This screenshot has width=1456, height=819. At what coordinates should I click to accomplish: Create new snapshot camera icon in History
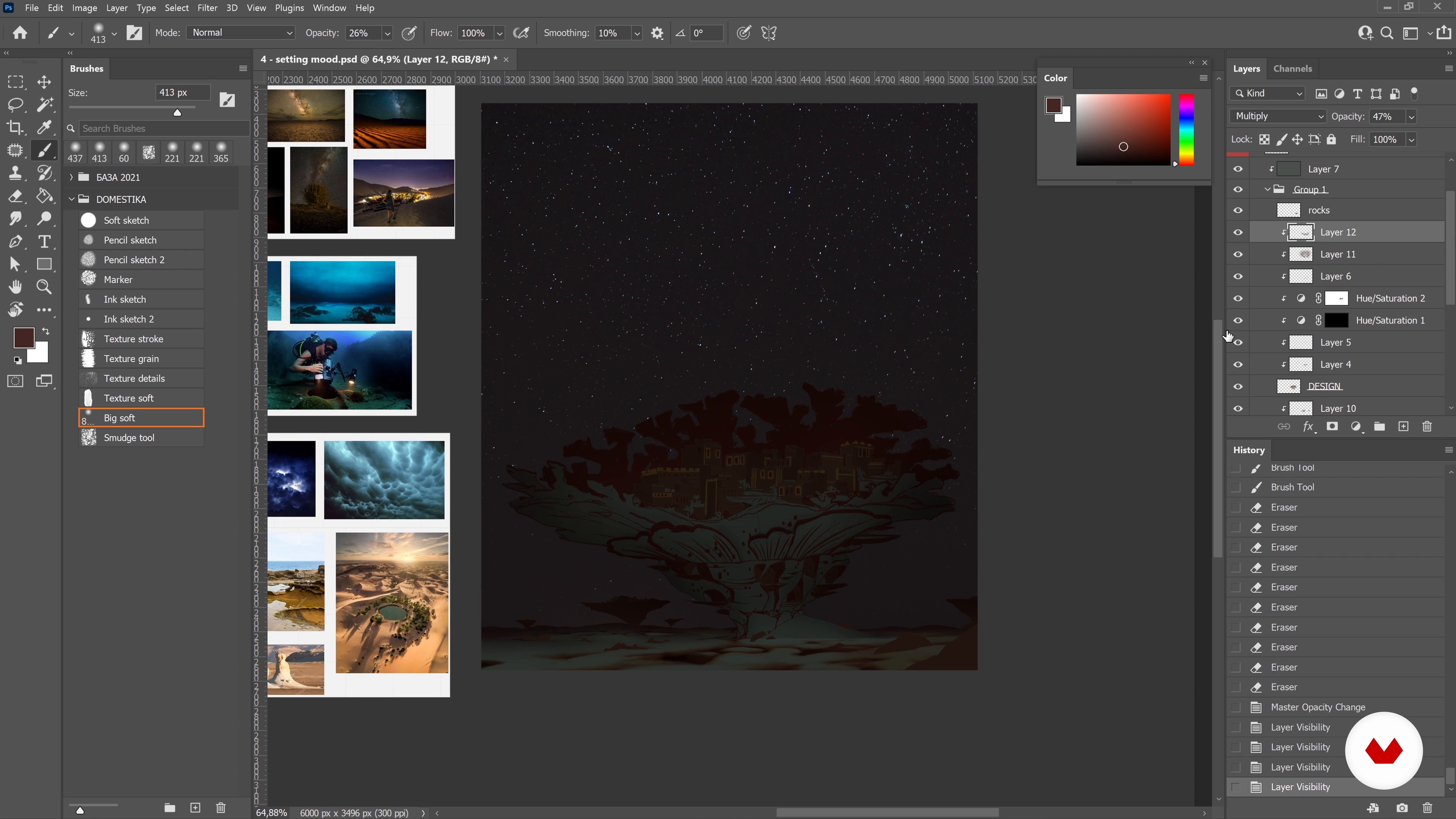pyautogui.click(x=1402, y=808)
